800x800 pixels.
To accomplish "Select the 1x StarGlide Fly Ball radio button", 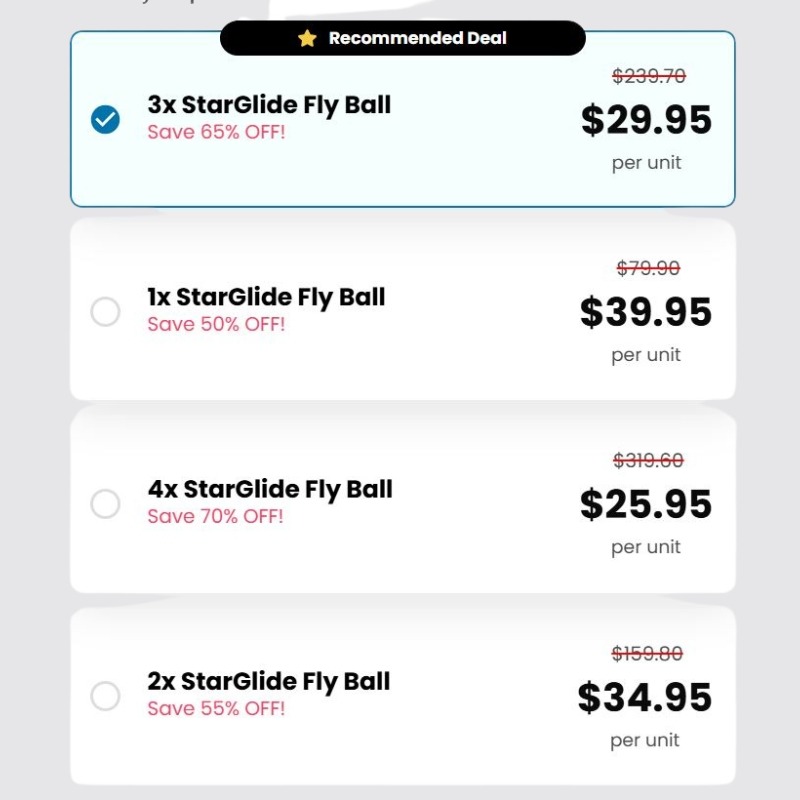I will click(105, 311).
